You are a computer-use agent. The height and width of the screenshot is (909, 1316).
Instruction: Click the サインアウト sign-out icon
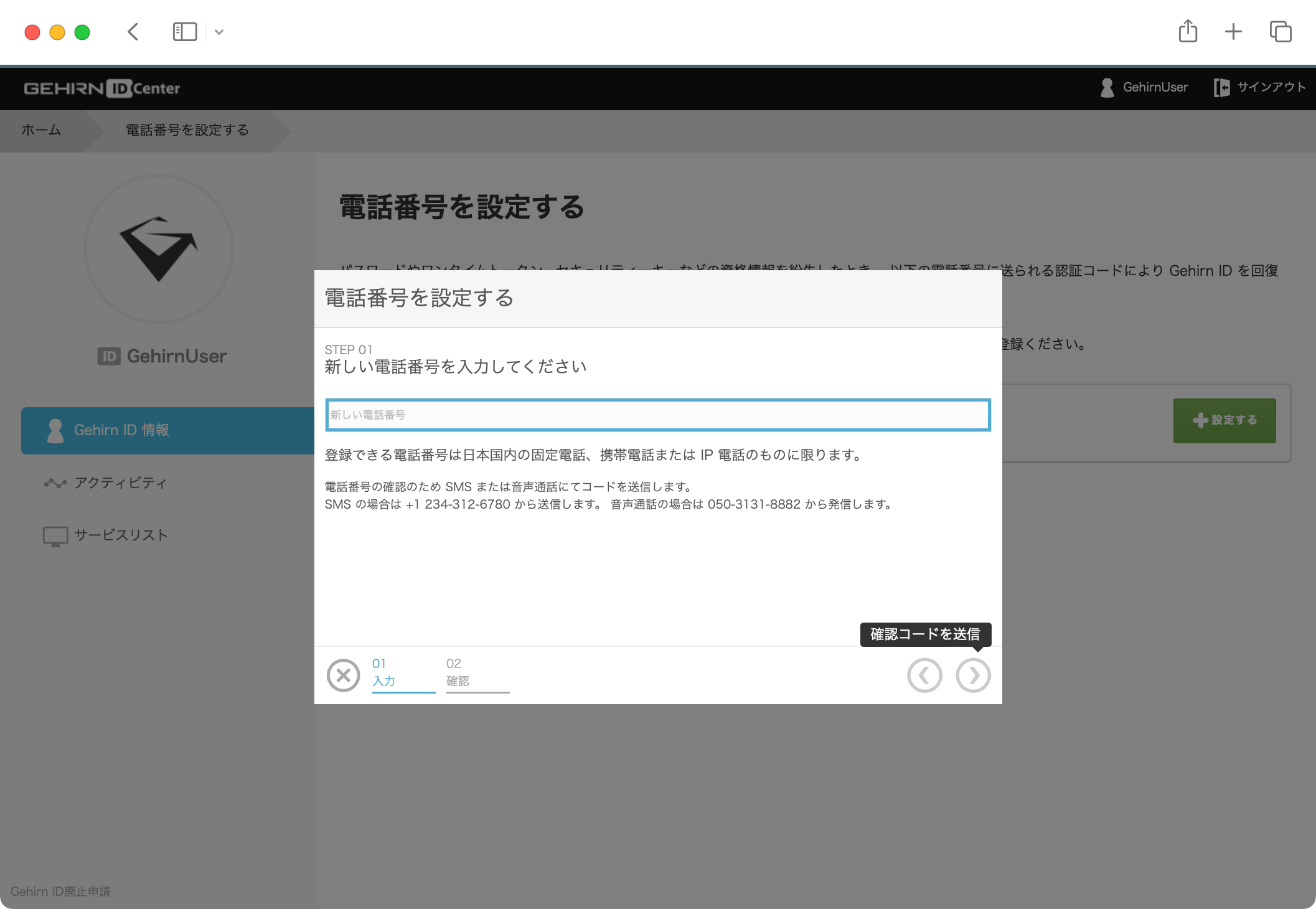coord(1221,88)
